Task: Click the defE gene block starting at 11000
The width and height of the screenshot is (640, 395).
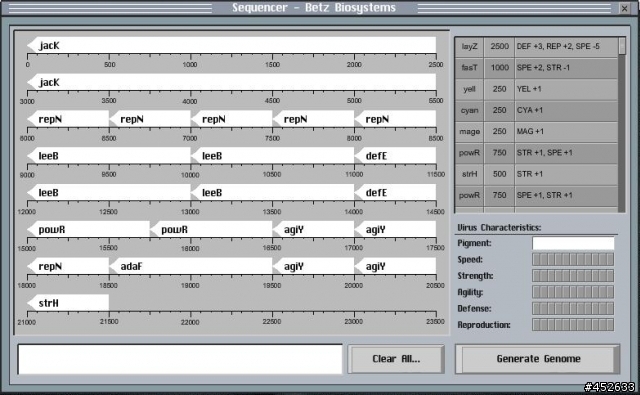Action: (x=395, y=155)
